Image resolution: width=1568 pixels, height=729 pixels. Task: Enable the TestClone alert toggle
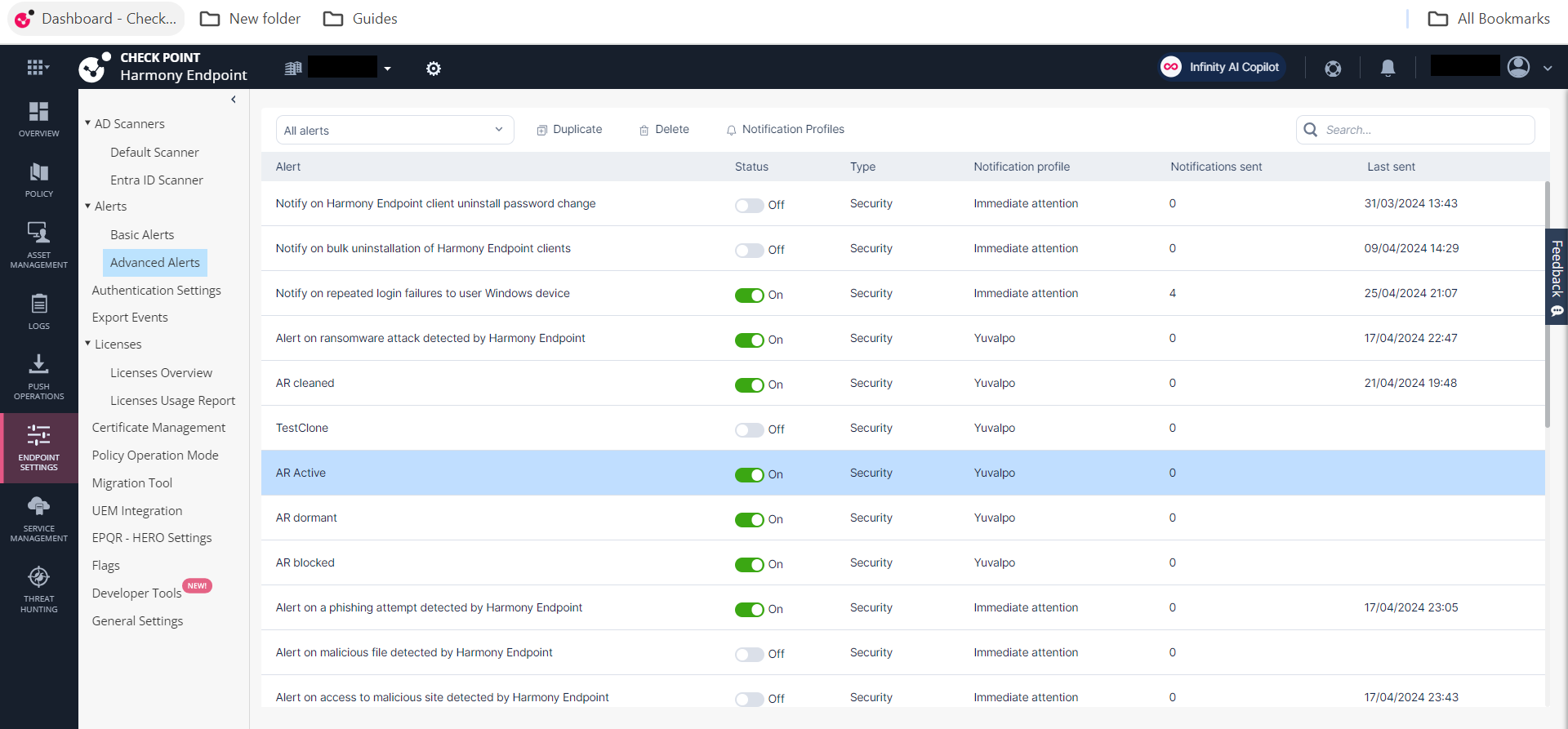pyautogui.click(x=749, y=429)
